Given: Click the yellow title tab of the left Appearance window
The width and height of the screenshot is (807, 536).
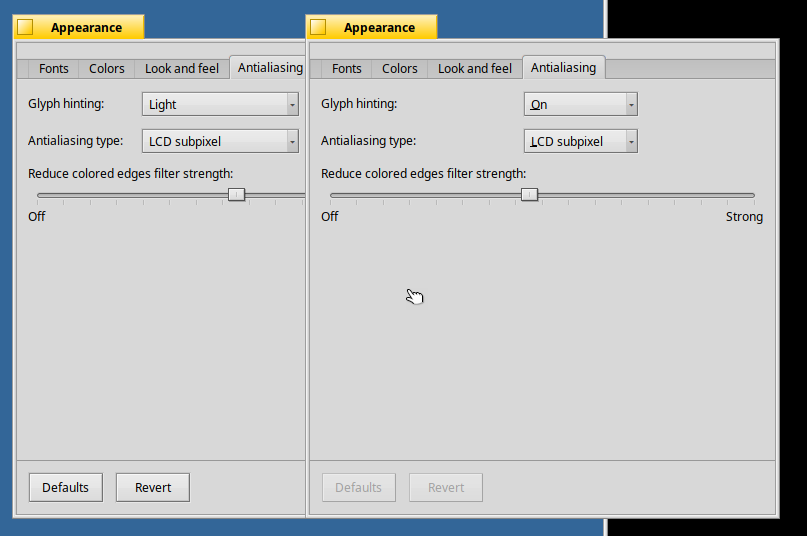Looking at the screenshot, I should coord(79,27).
